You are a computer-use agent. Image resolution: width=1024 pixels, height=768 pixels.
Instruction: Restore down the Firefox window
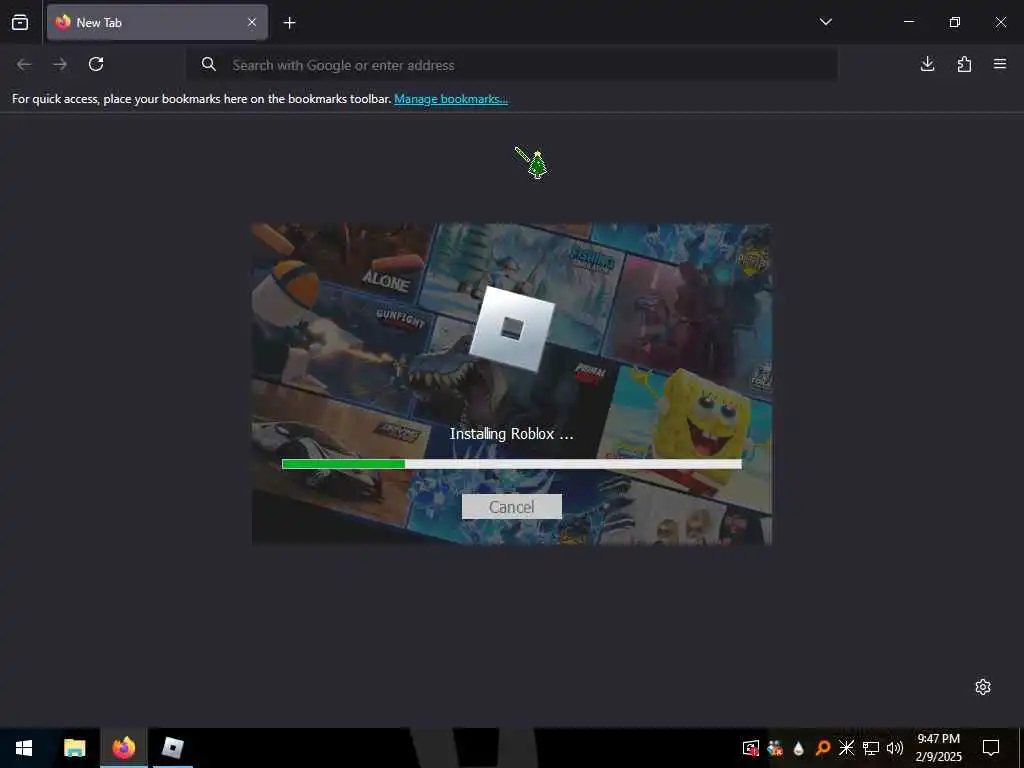click(955, 22)
